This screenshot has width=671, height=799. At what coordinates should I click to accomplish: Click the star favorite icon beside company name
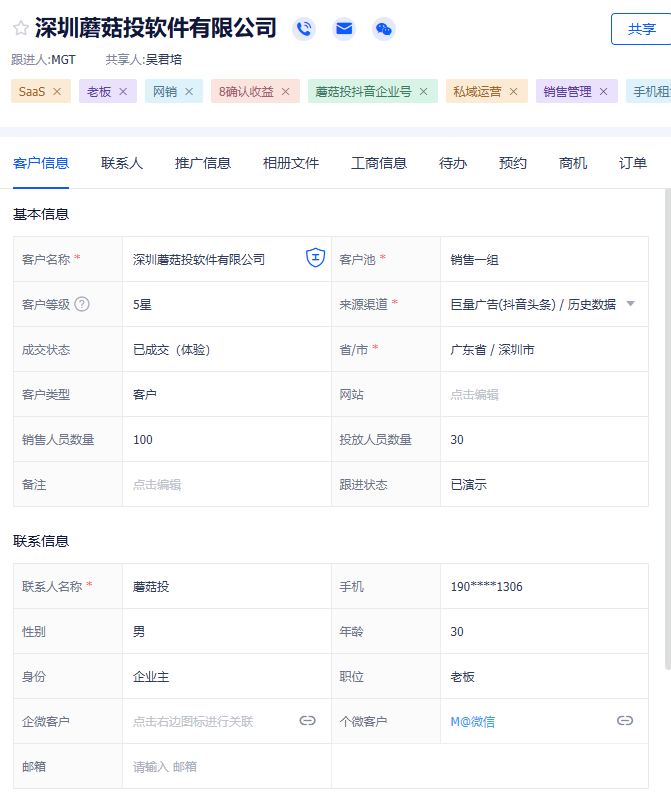pos(20,28)
